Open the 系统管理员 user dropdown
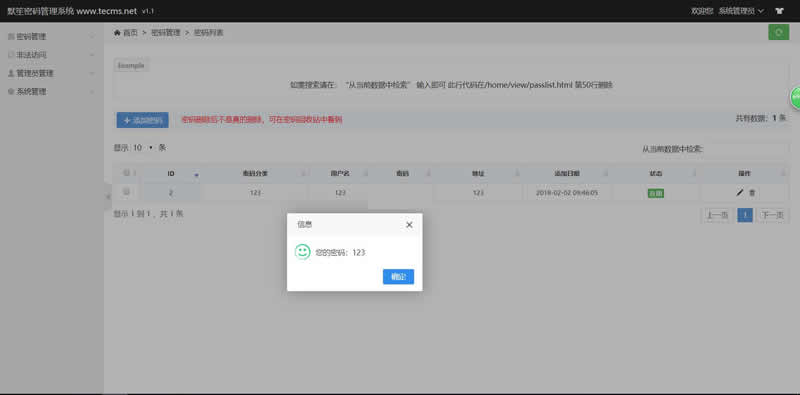Viewport: 800px width, 395px height. coord(741,11)
